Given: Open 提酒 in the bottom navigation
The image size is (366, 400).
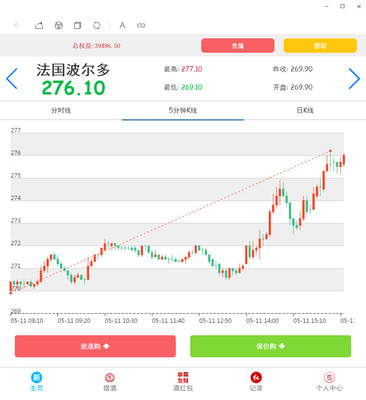Looking at the screenshot, I should 110,382.
